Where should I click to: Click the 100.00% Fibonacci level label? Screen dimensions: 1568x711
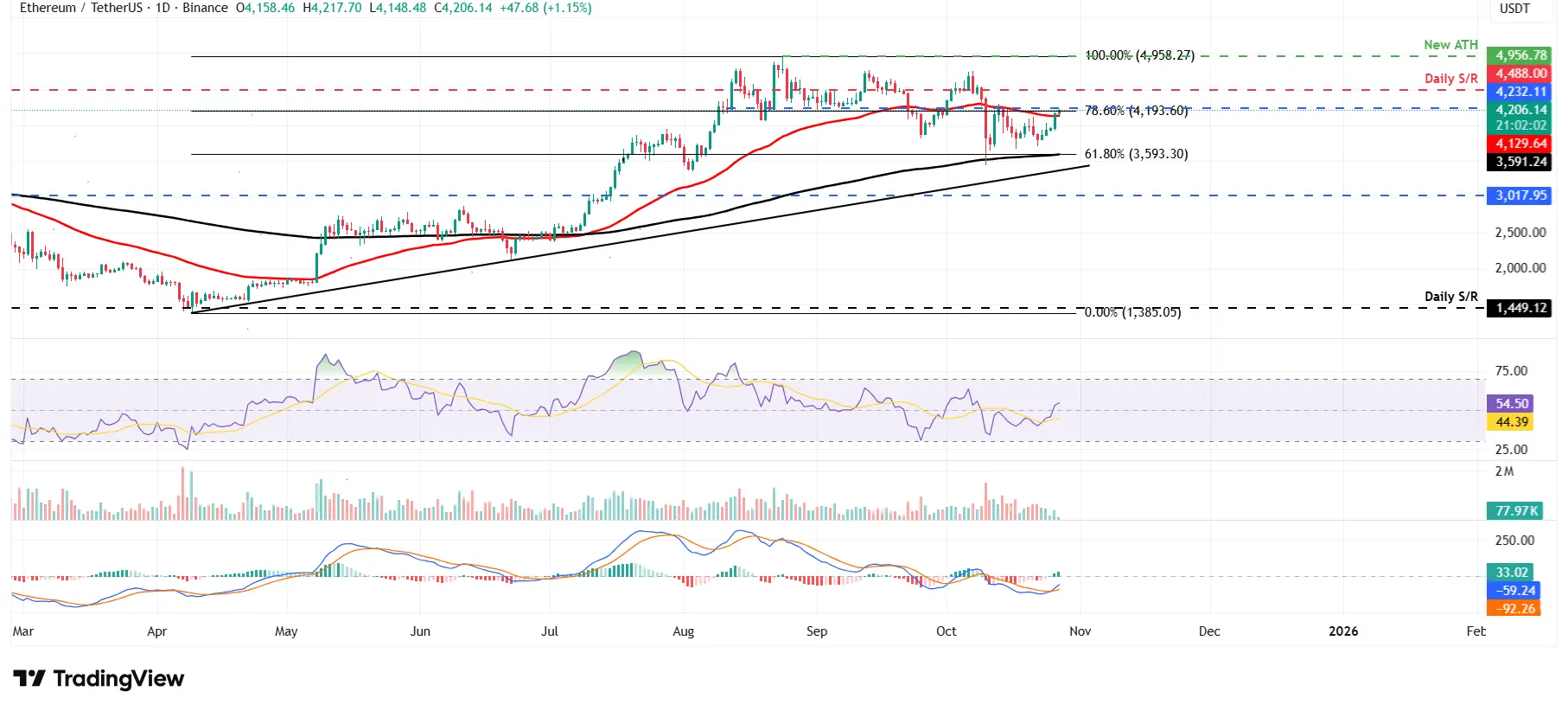click(1139, 55)
